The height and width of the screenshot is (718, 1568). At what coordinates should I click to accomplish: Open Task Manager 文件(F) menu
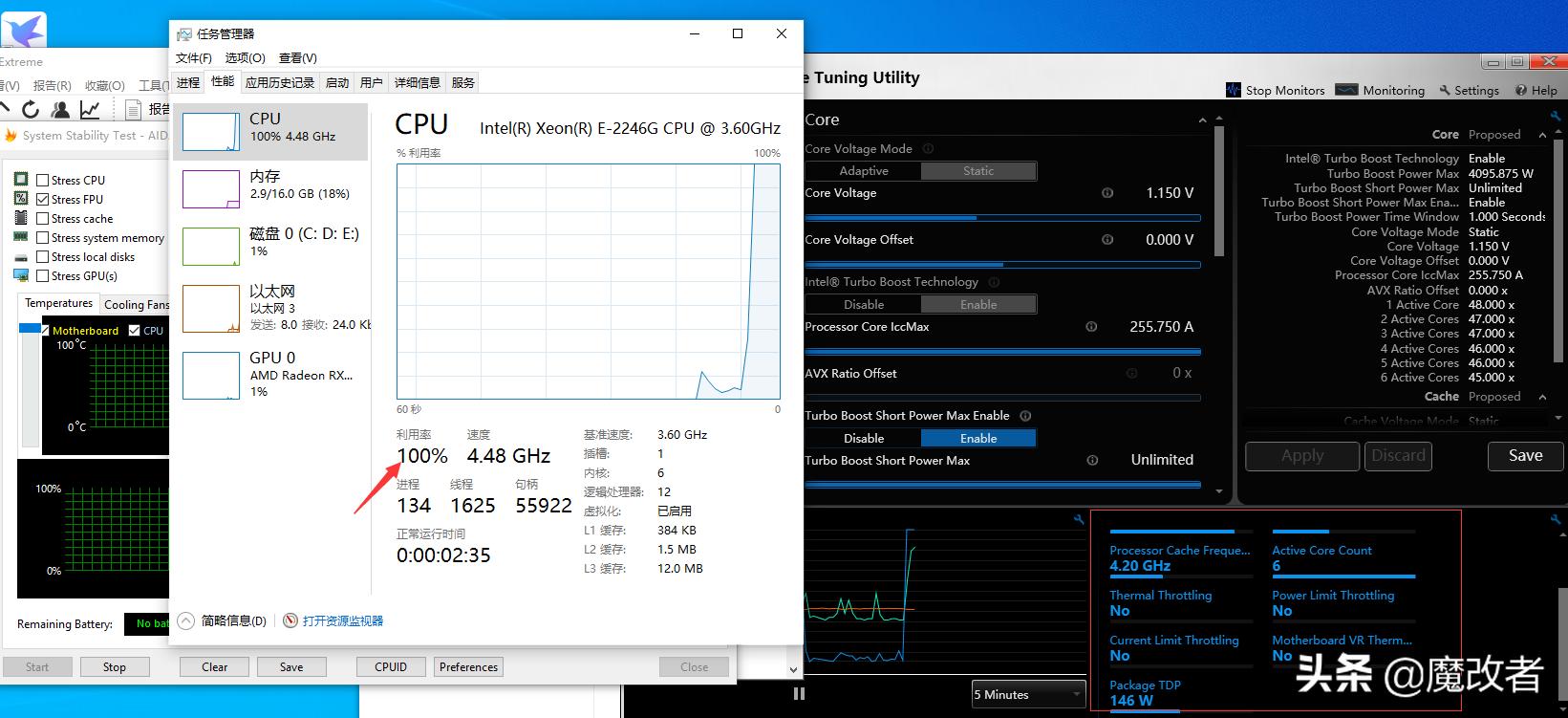(194, 58)
